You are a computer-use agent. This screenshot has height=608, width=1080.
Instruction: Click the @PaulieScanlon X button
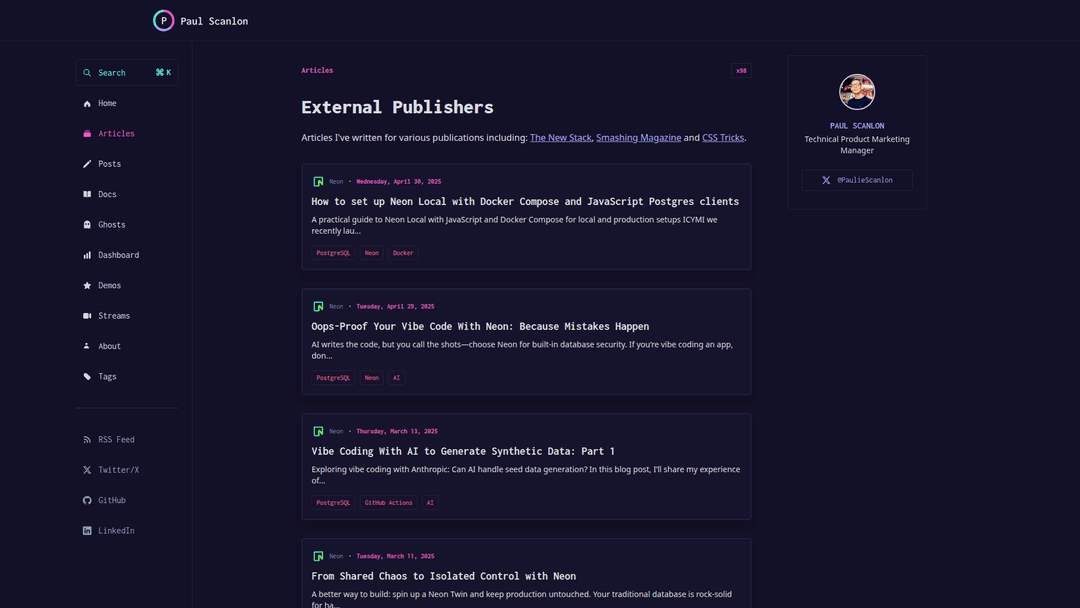[x=856, y=180]
